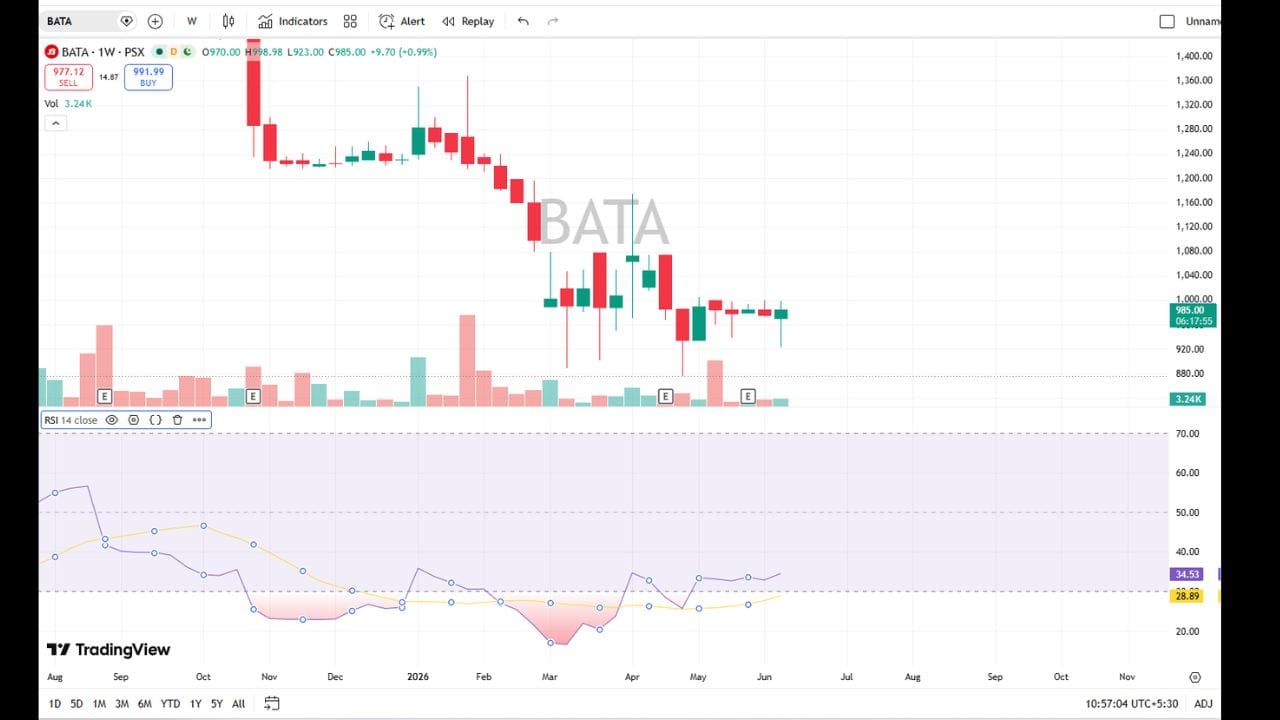Open the Go to date calendar icon

[272, 703]
